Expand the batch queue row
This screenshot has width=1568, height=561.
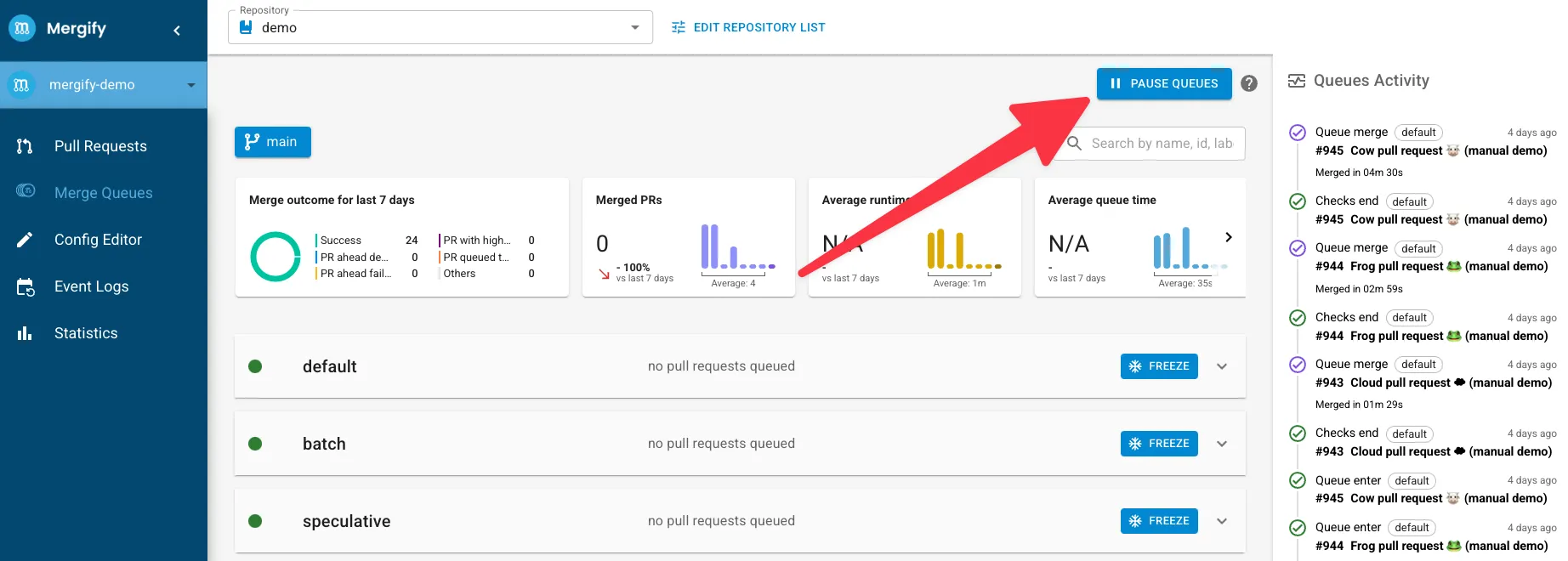1222,444
